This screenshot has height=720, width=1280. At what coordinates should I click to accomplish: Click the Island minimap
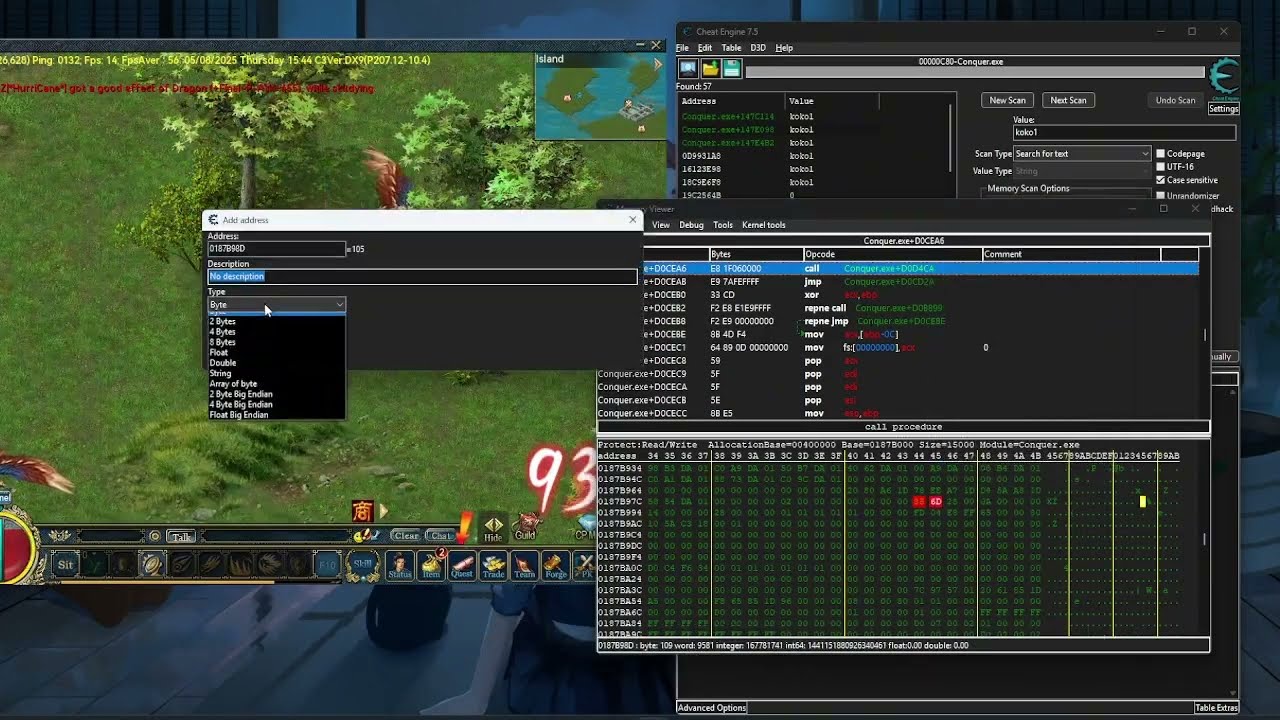pyautogui.click(x=599, y=96)
